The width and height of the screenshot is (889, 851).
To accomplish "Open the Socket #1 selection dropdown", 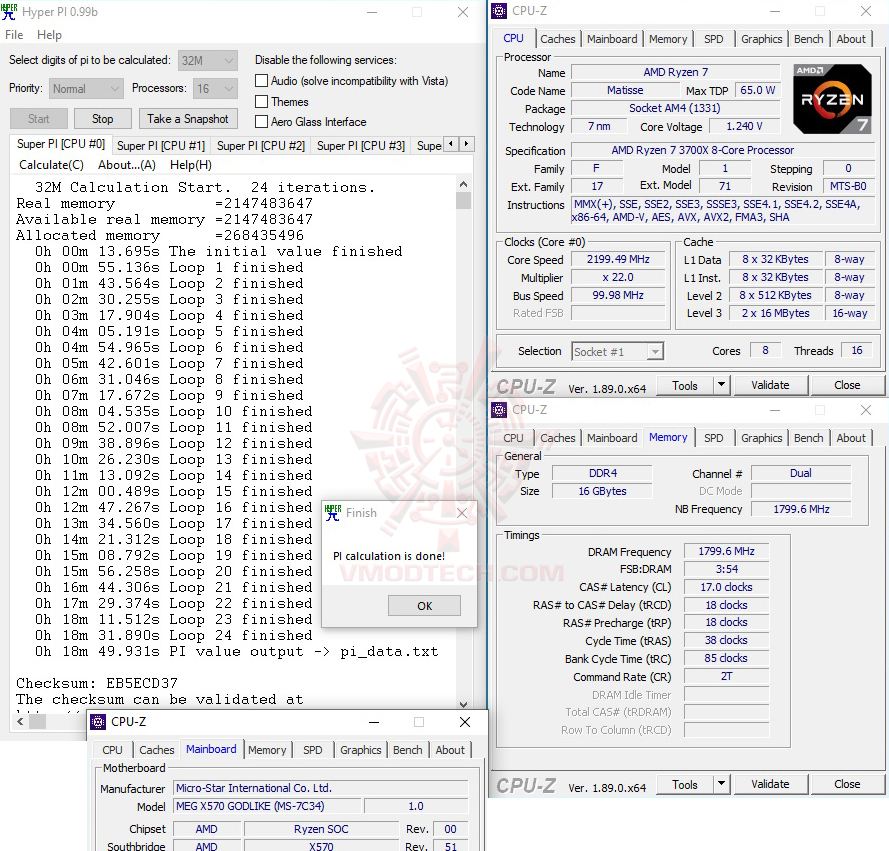I will click(617, 352).
